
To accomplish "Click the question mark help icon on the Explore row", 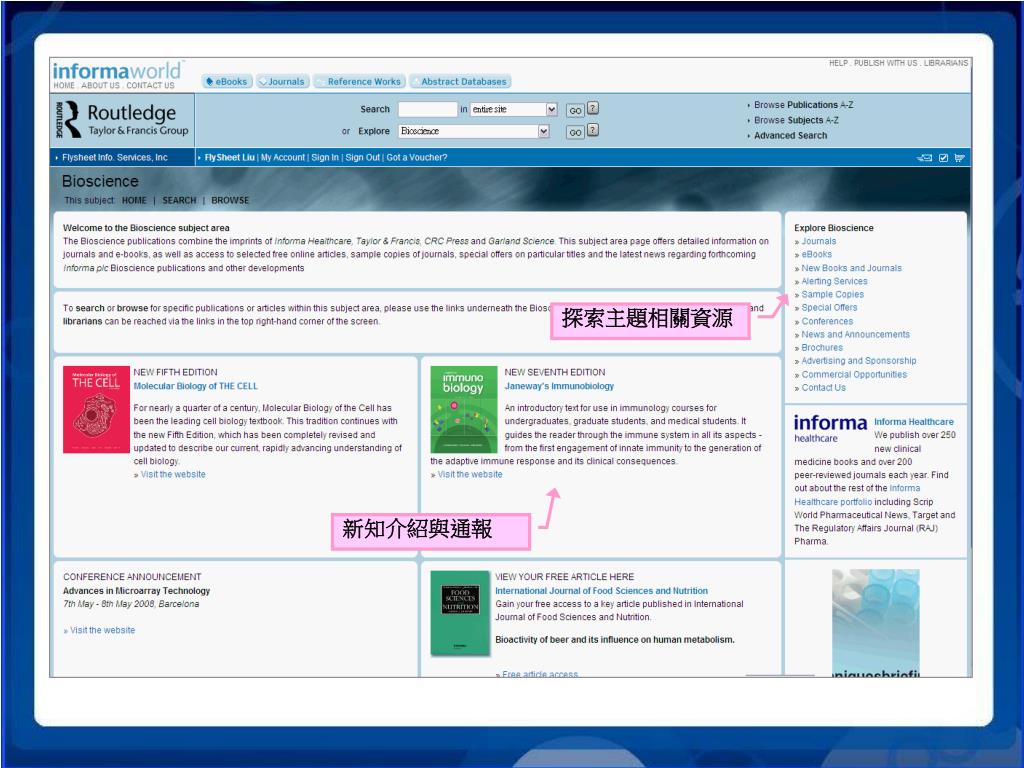I will pos(592,130).
